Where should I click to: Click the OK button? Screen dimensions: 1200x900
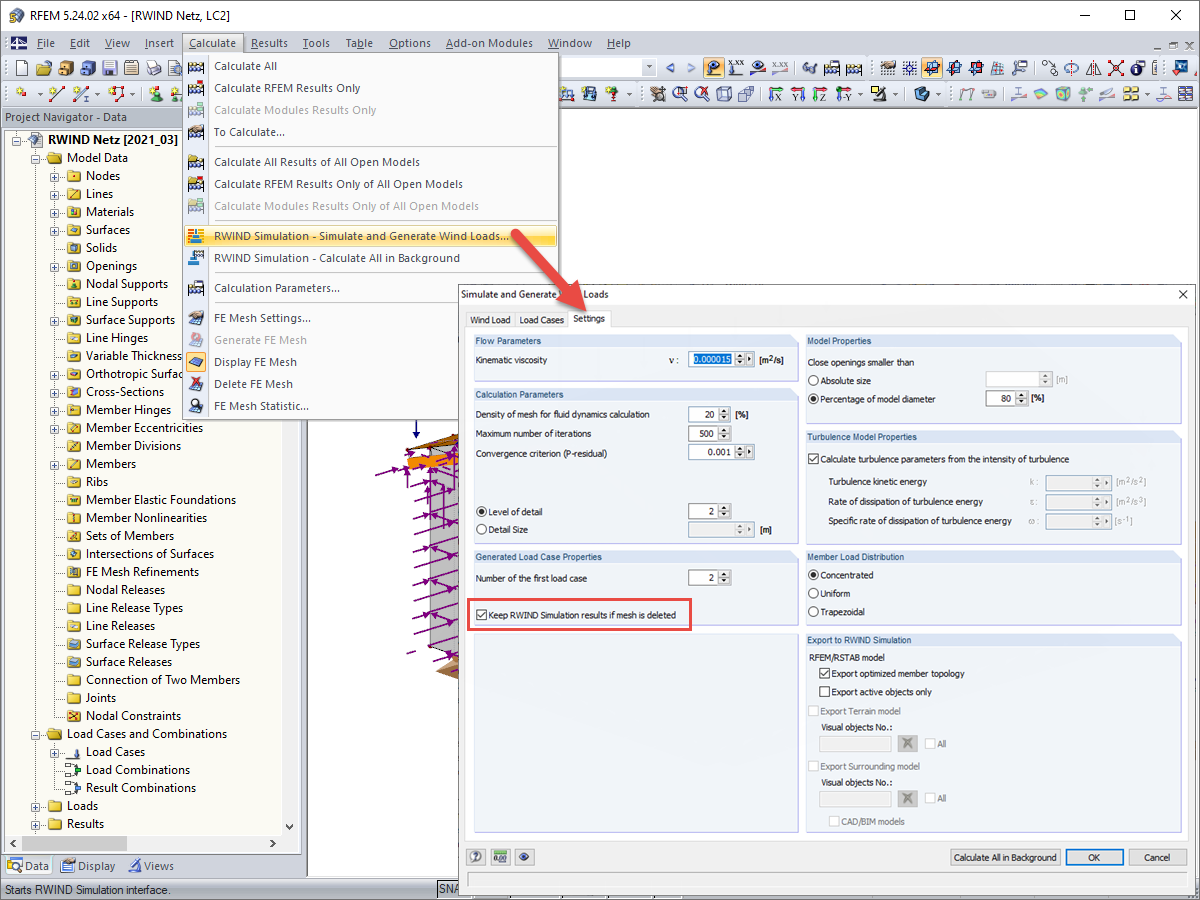1094,857
